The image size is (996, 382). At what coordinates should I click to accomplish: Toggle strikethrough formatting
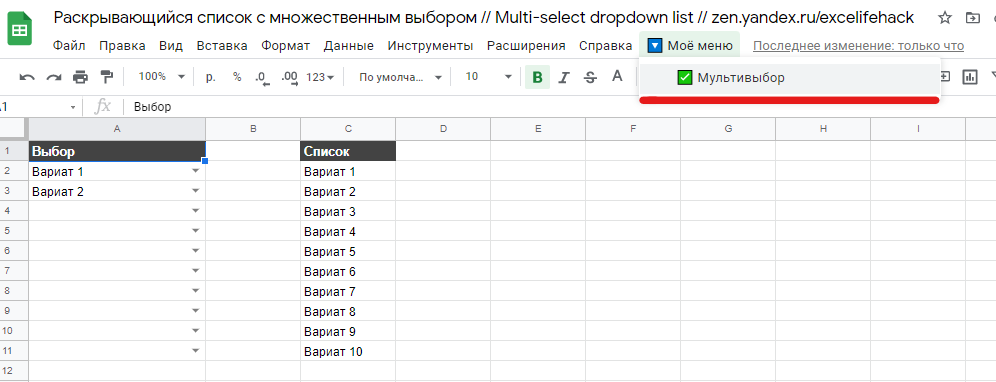point(590,78)
